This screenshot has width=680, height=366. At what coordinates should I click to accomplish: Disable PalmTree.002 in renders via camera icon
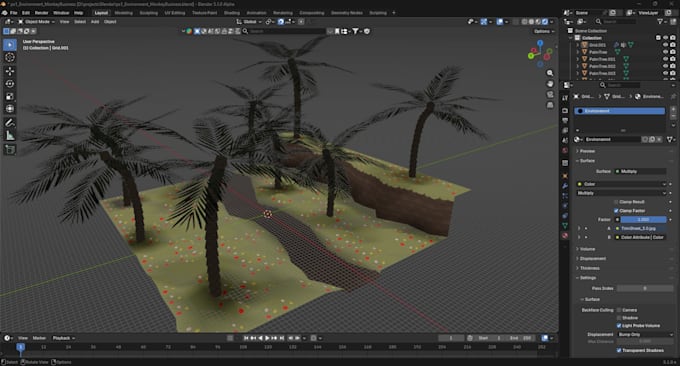[673, 66]
